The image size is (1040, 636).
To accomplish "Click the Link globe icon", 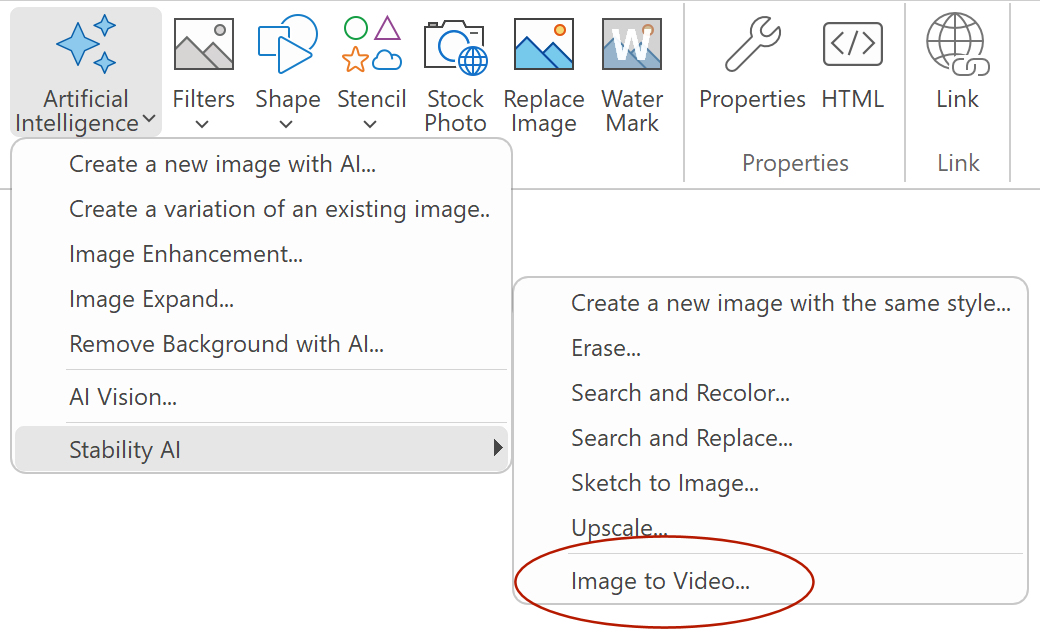I will (x=957, y=46).
